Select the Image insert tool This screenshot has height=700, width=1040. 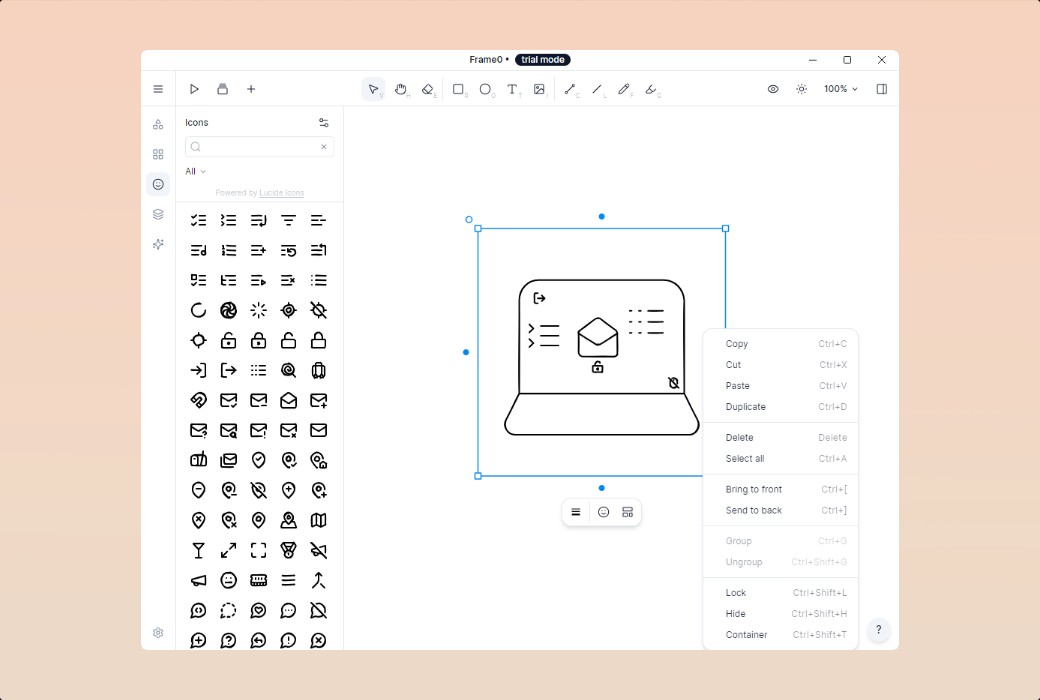point(539,89)
